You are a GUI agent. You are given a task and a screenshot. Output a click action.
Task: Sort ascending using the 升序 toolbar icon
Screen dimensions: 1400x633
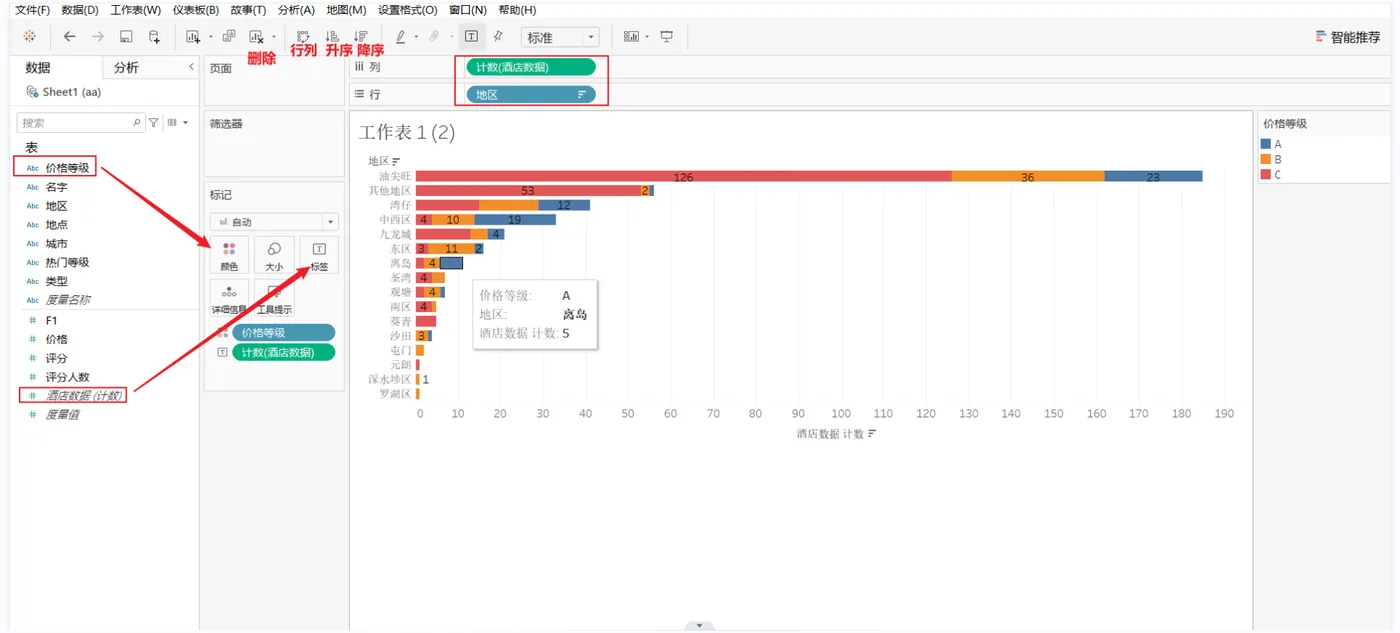tap(333, 36)
